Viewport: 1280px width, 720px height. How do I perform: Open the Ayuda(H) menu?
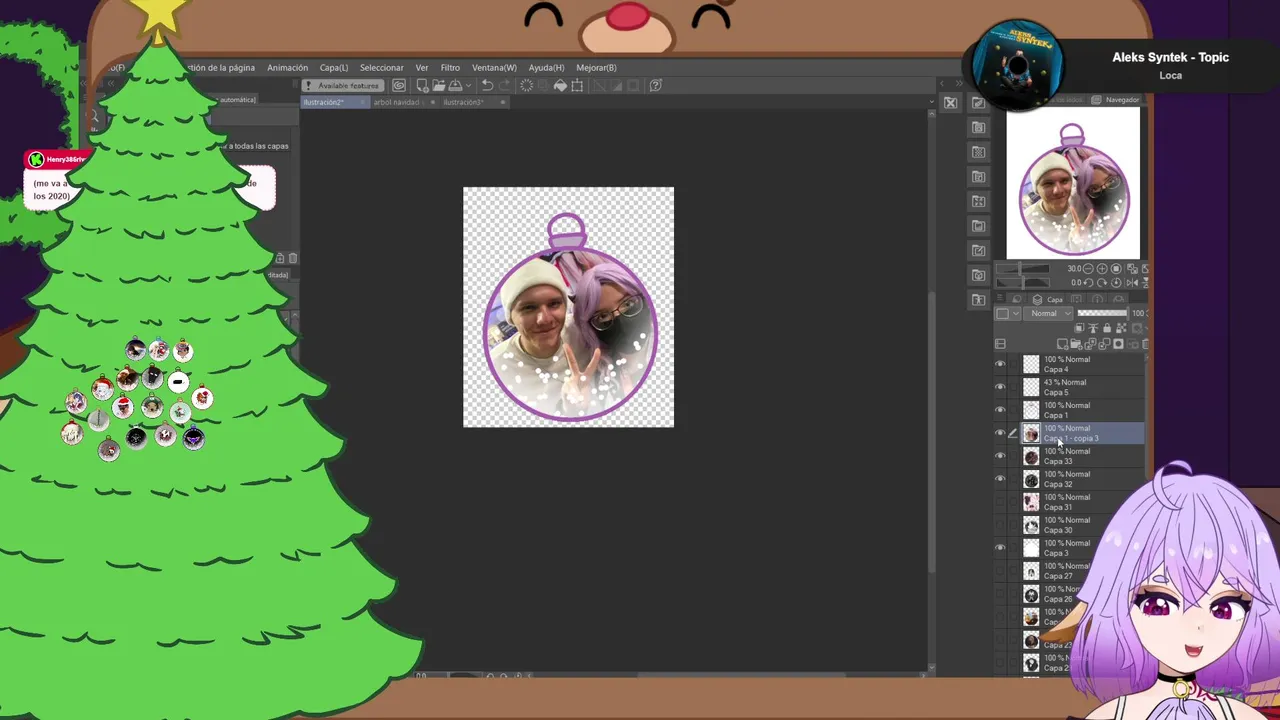coord(546,68)
